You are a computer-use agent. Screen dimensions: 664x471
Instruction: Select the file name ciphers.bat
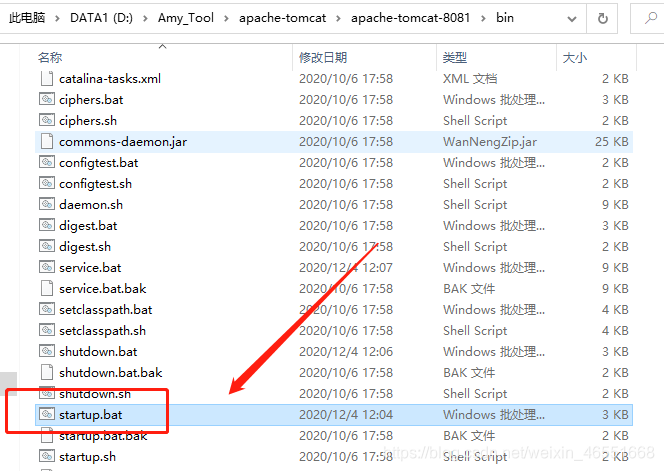[91, 100]
